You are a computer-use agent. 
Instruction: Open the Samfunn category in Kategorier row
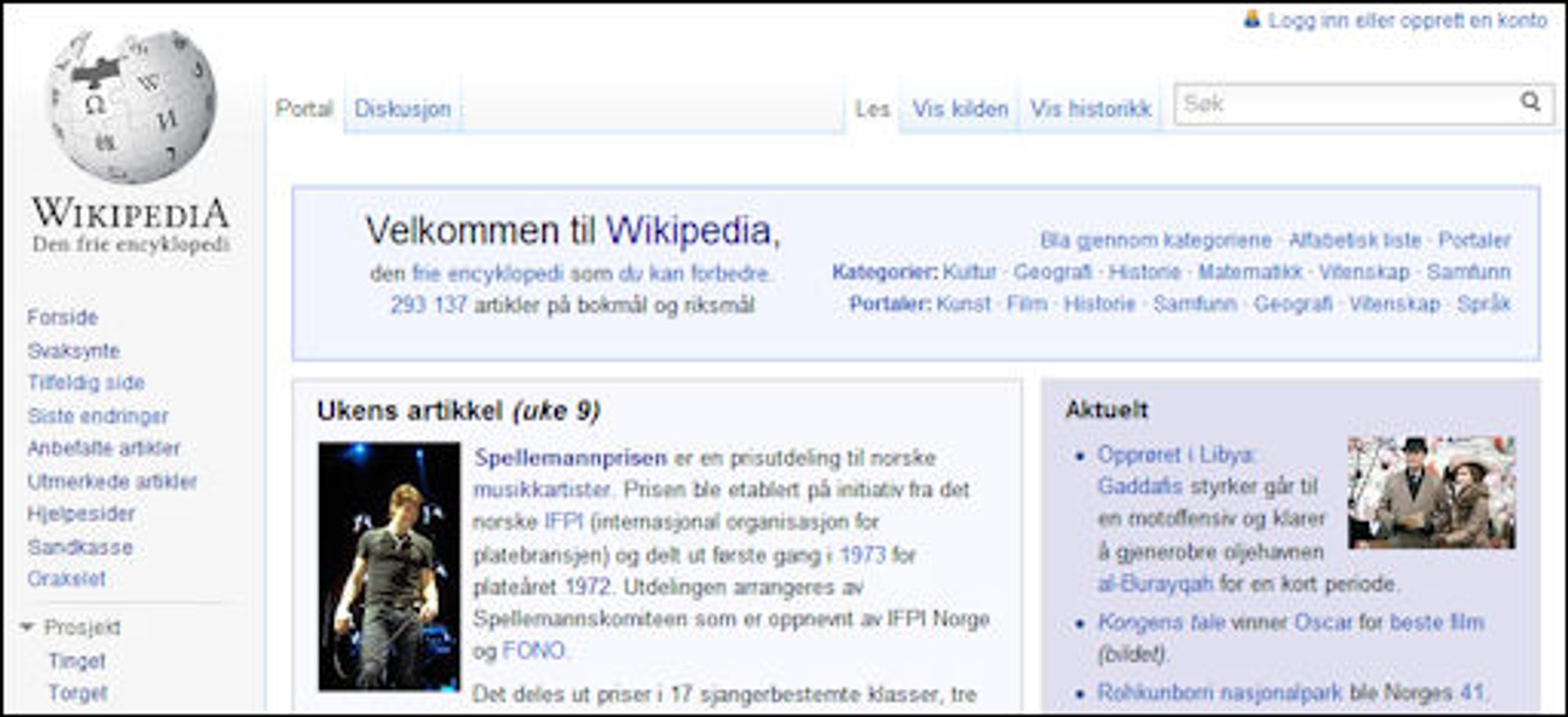(x=1468, y=272)
